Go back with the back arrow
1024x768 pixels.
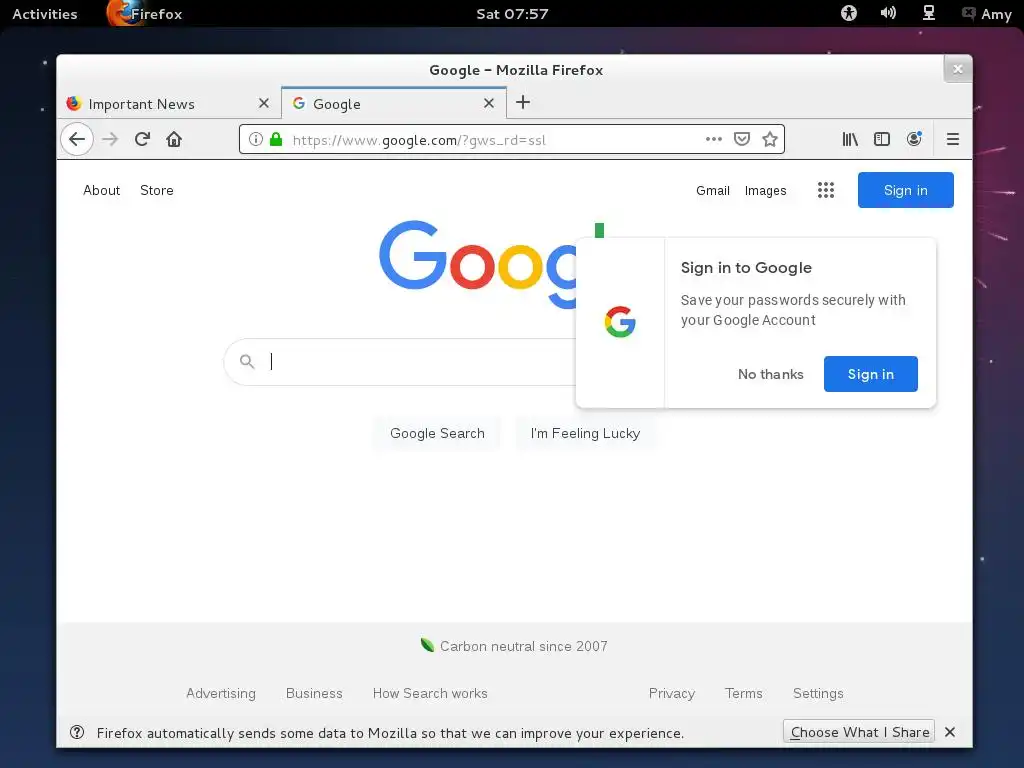(x=77, y=139)
